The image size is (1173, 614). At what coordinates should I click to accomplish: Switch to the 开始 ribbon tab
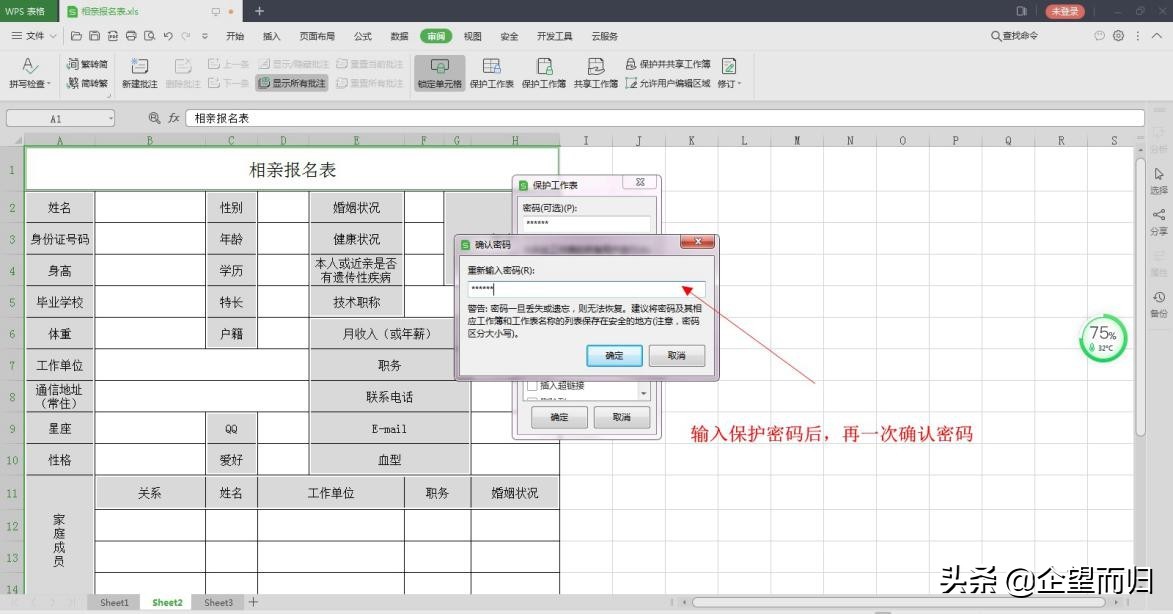tap(235, 36)
